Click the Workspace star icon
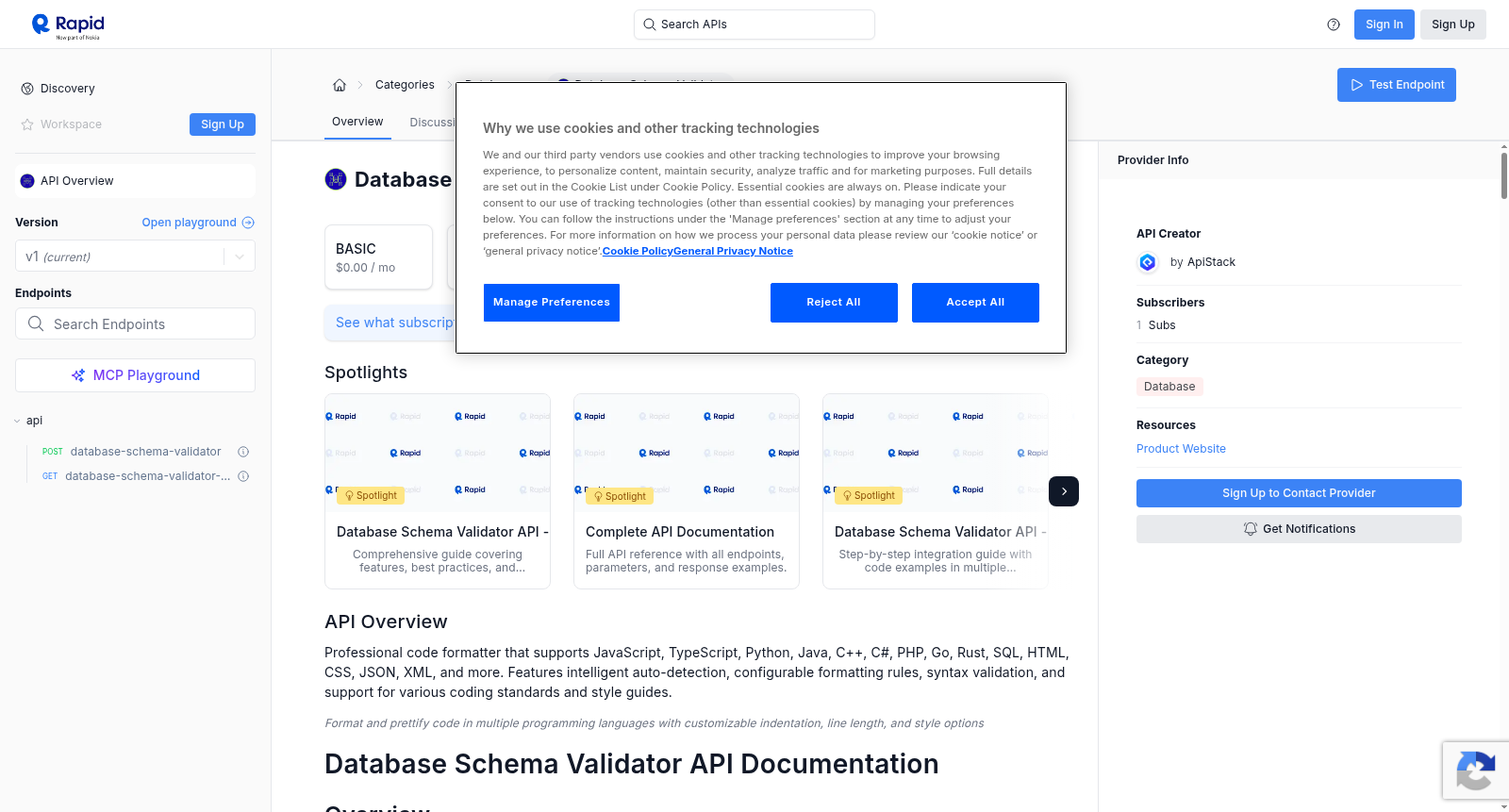This screenshot has height=812, width=1509. tap(27, 124)
